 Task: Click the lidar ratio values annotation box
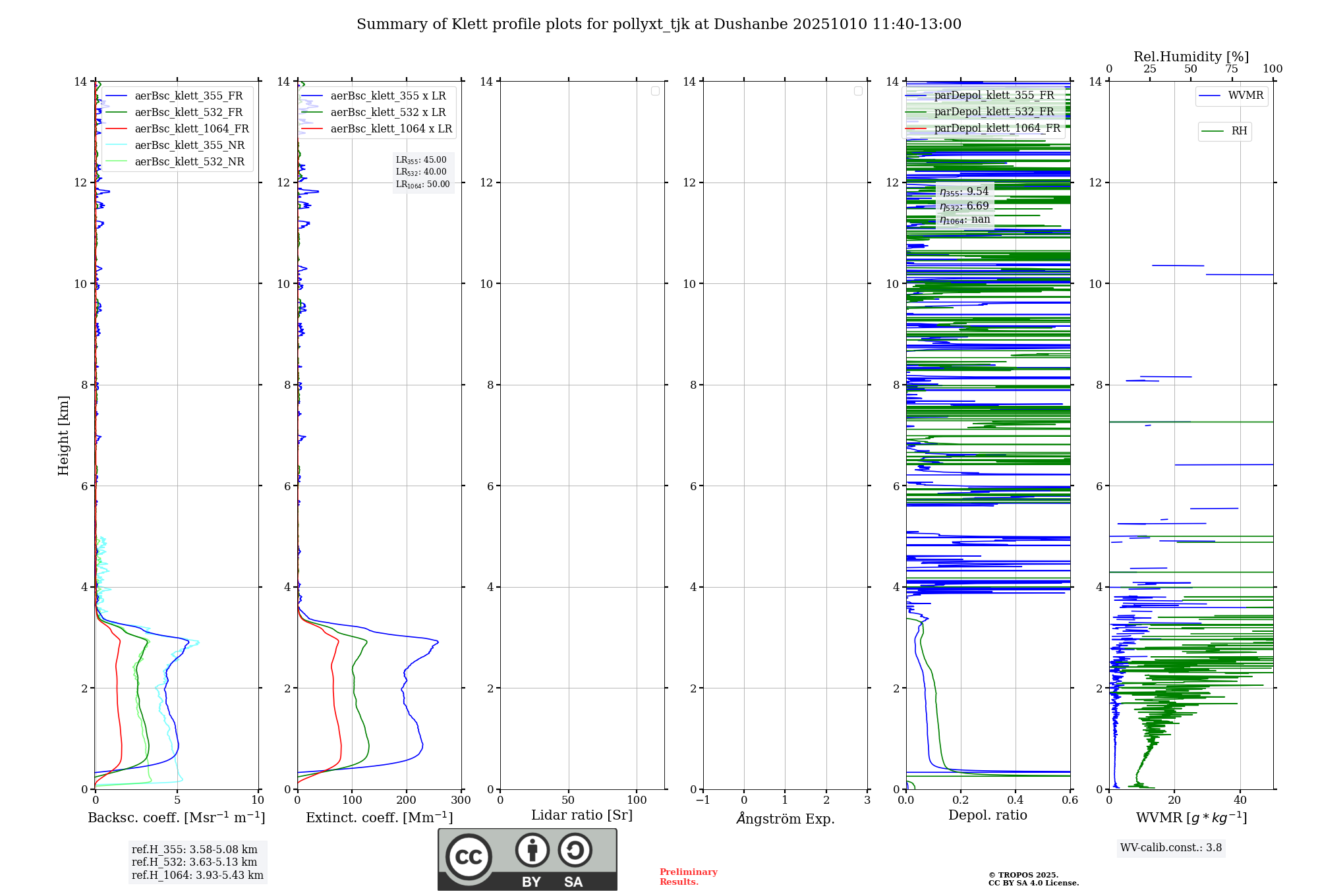[x=422, y=172]
